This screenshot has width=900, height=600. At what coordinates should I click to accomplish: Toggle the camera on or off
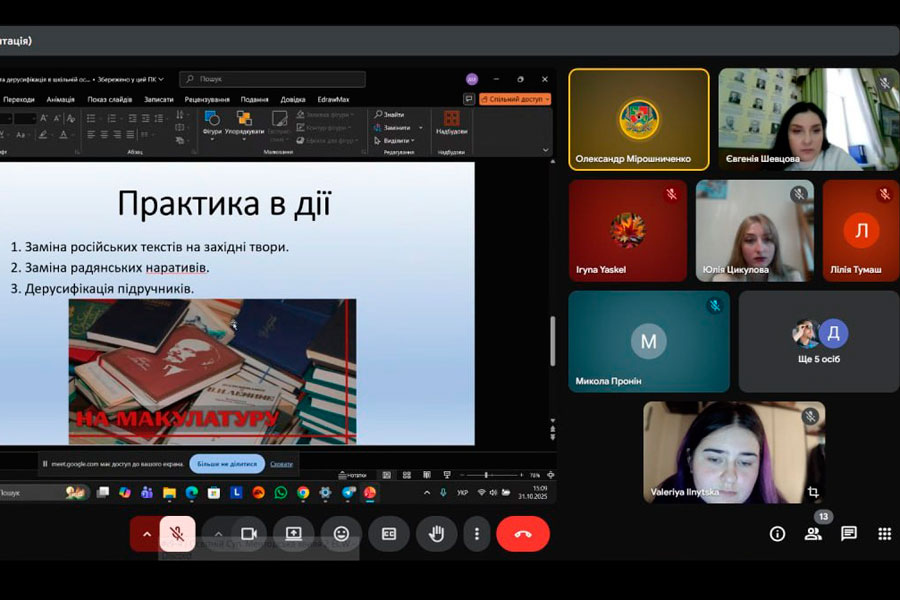tap(249, 534)
